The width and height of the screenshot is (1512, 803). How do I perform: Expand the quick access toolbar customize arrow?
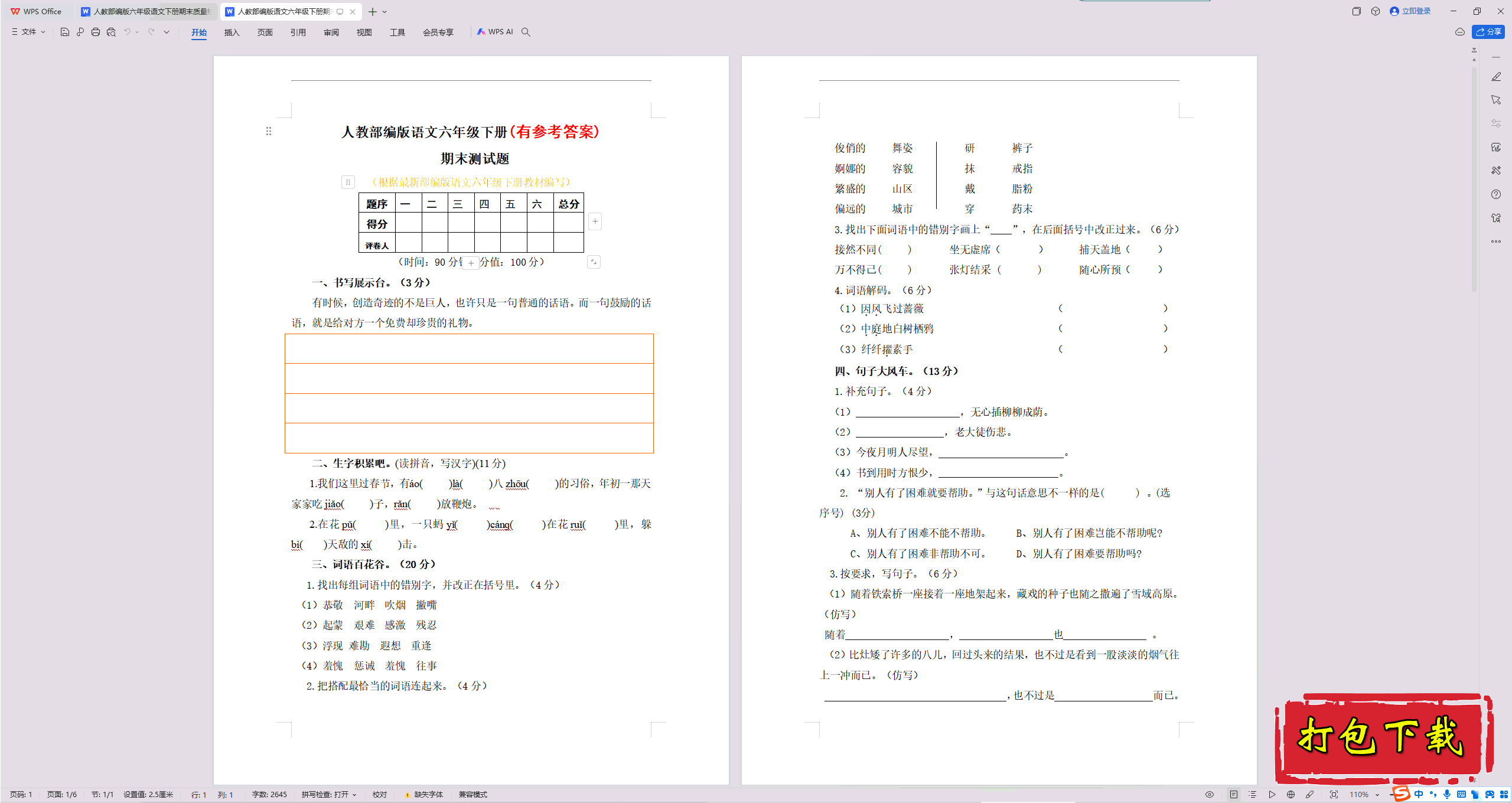pyautogui.click(x=167, y=32)
